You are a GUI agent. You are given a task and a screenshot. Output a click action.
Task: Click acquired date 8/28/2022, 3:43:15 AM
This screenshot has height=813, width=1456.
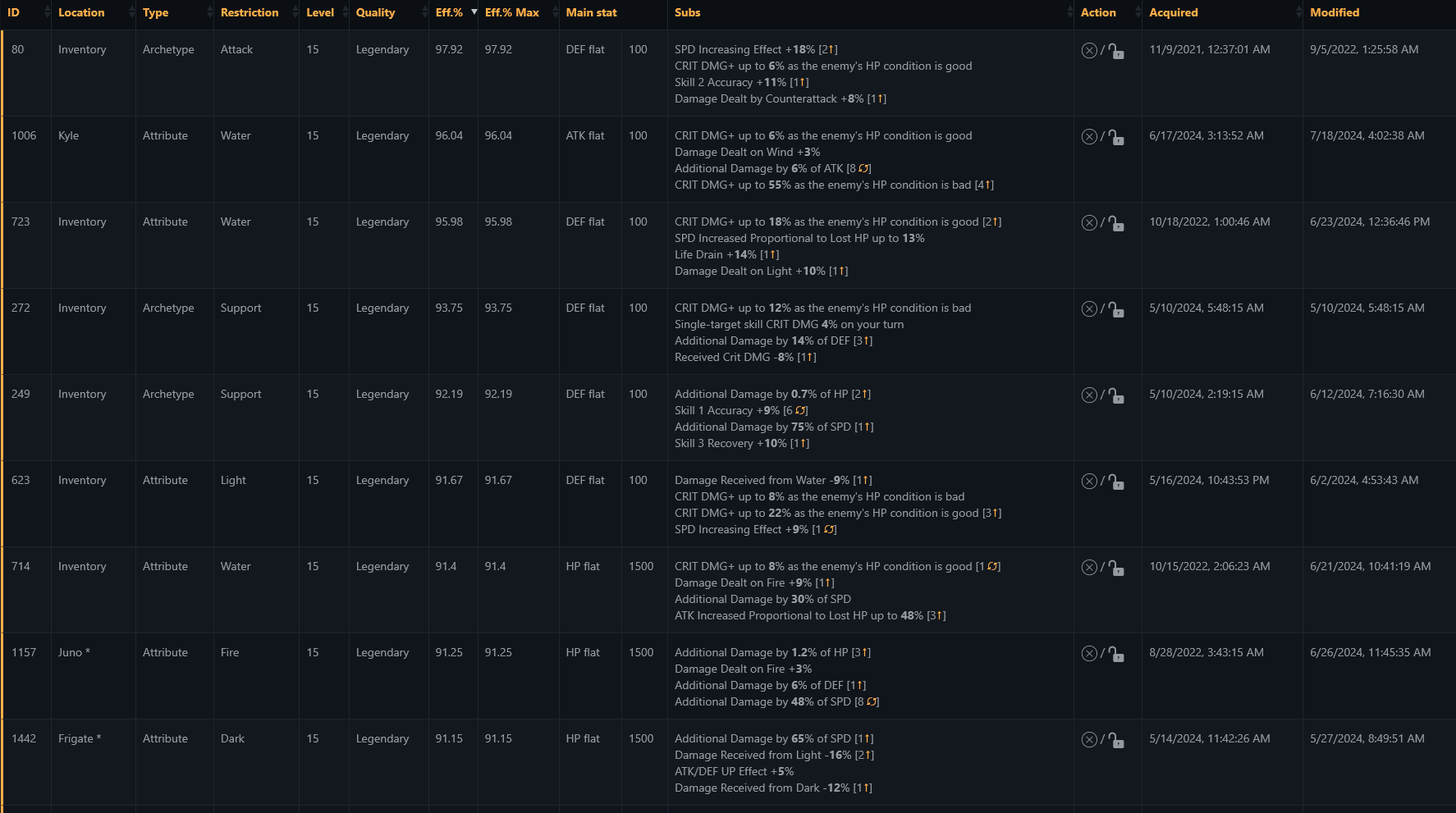click(x=1206, y=652)
